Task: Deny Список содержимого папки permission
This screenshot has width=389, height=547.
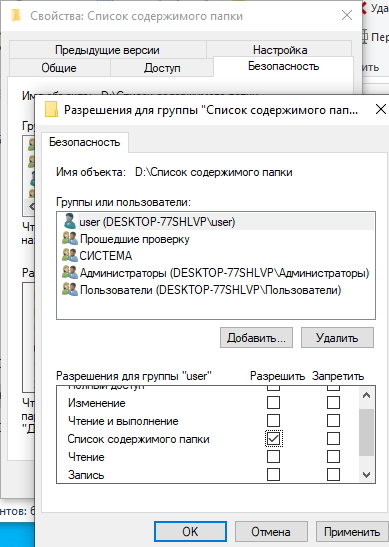Action: [333, 439]
